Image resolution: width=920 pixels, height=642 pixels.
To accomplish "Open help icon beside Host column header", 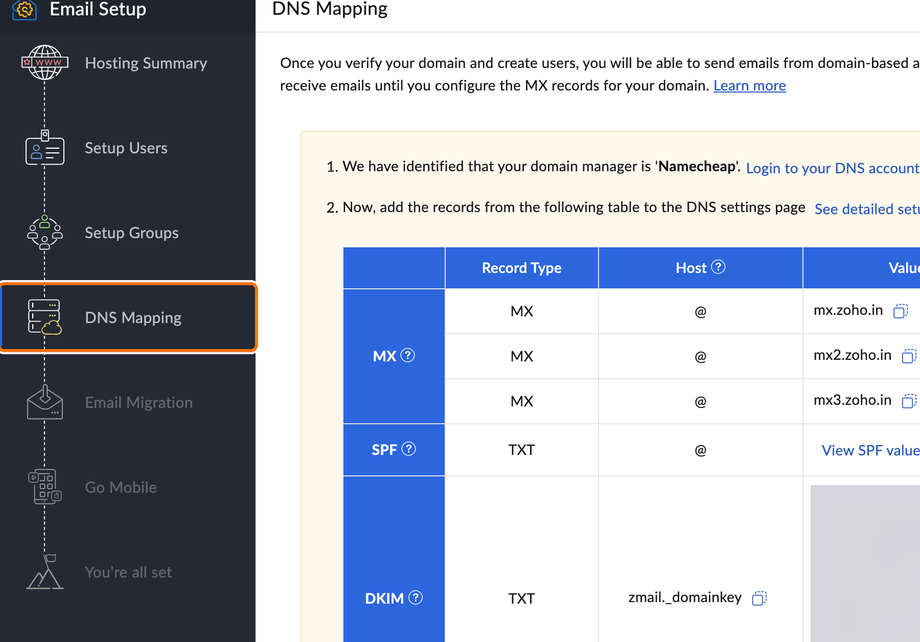I will click(x=718, y=267).
